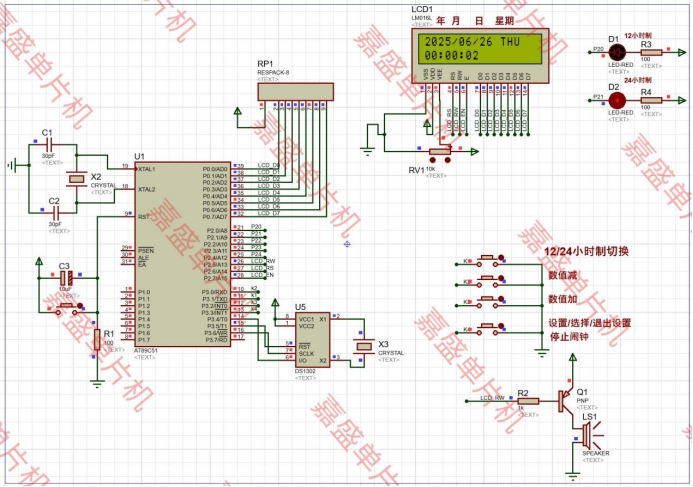
Task: Click the '12小时制' label above D1
Action: [x=637, y=35]
